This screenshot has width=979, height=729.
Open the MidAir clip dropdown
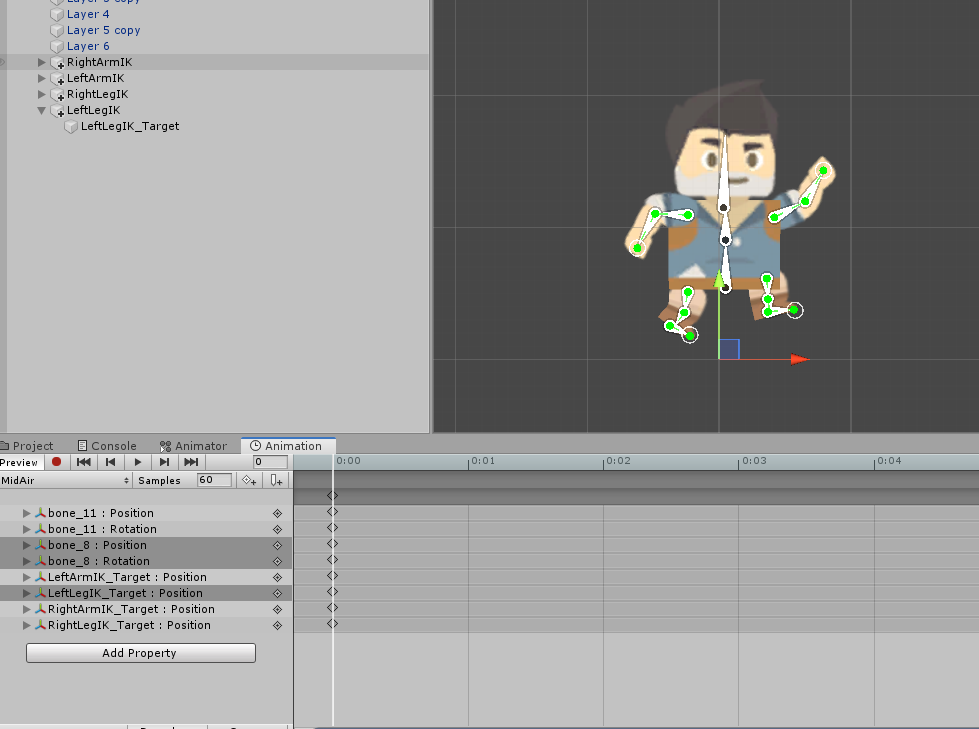pos(66,480)
